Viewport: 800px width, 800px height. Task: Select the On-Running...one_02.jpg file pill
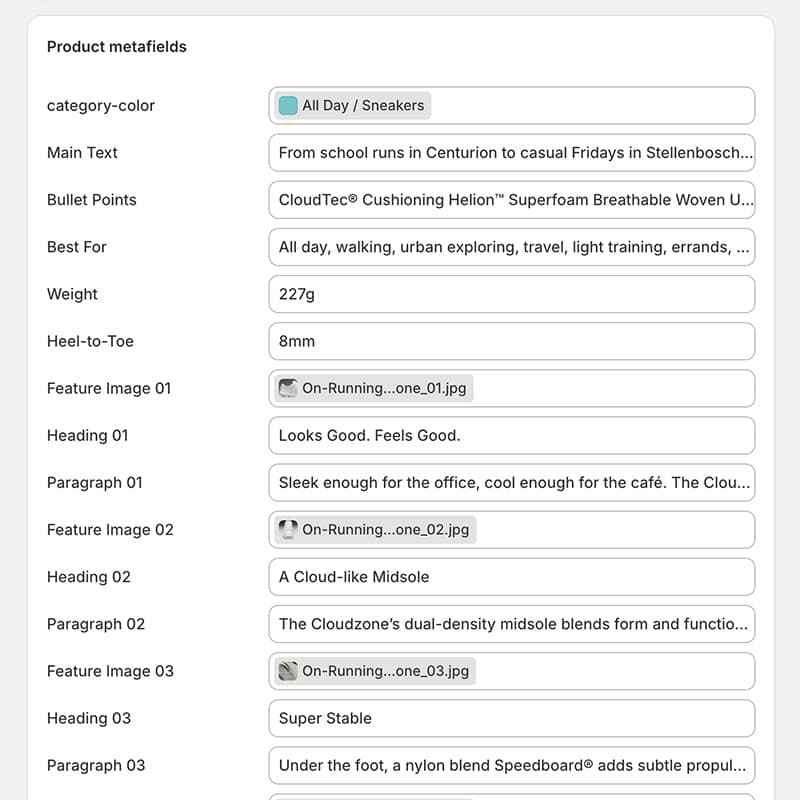click(x=370, y=530)
